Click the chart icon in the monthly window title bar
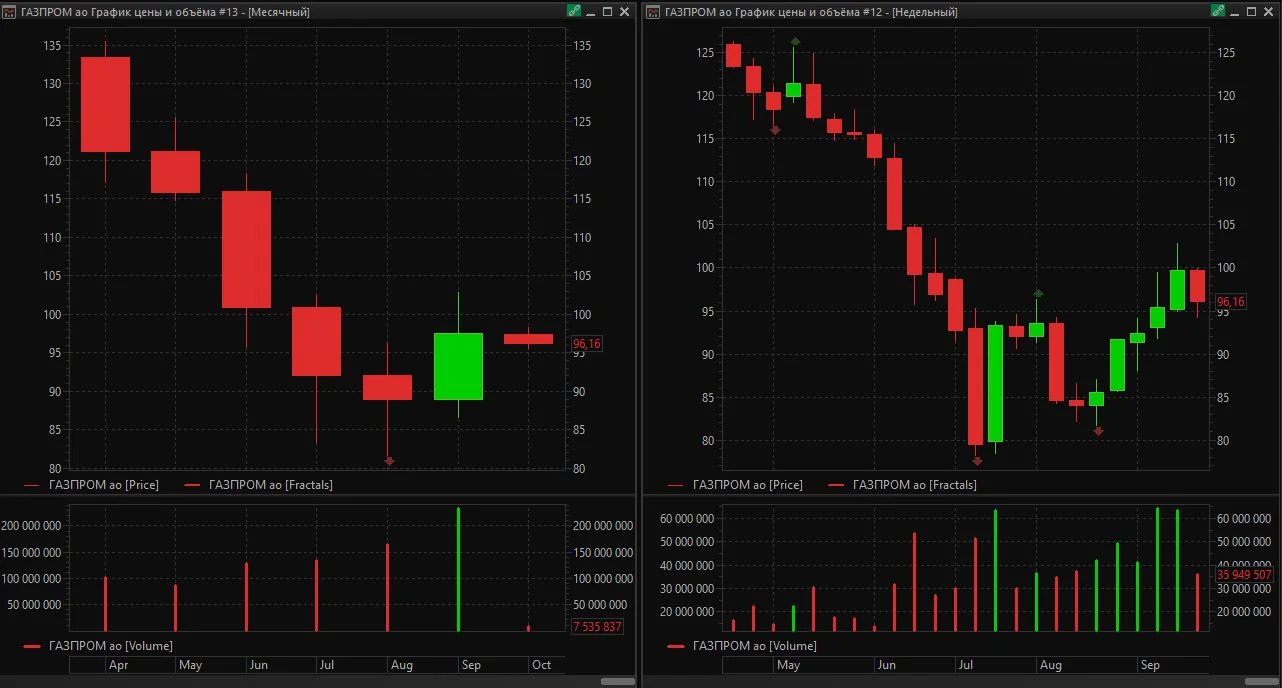The width and height of the screenshot is (1282, 688). [x=10, y=12]
